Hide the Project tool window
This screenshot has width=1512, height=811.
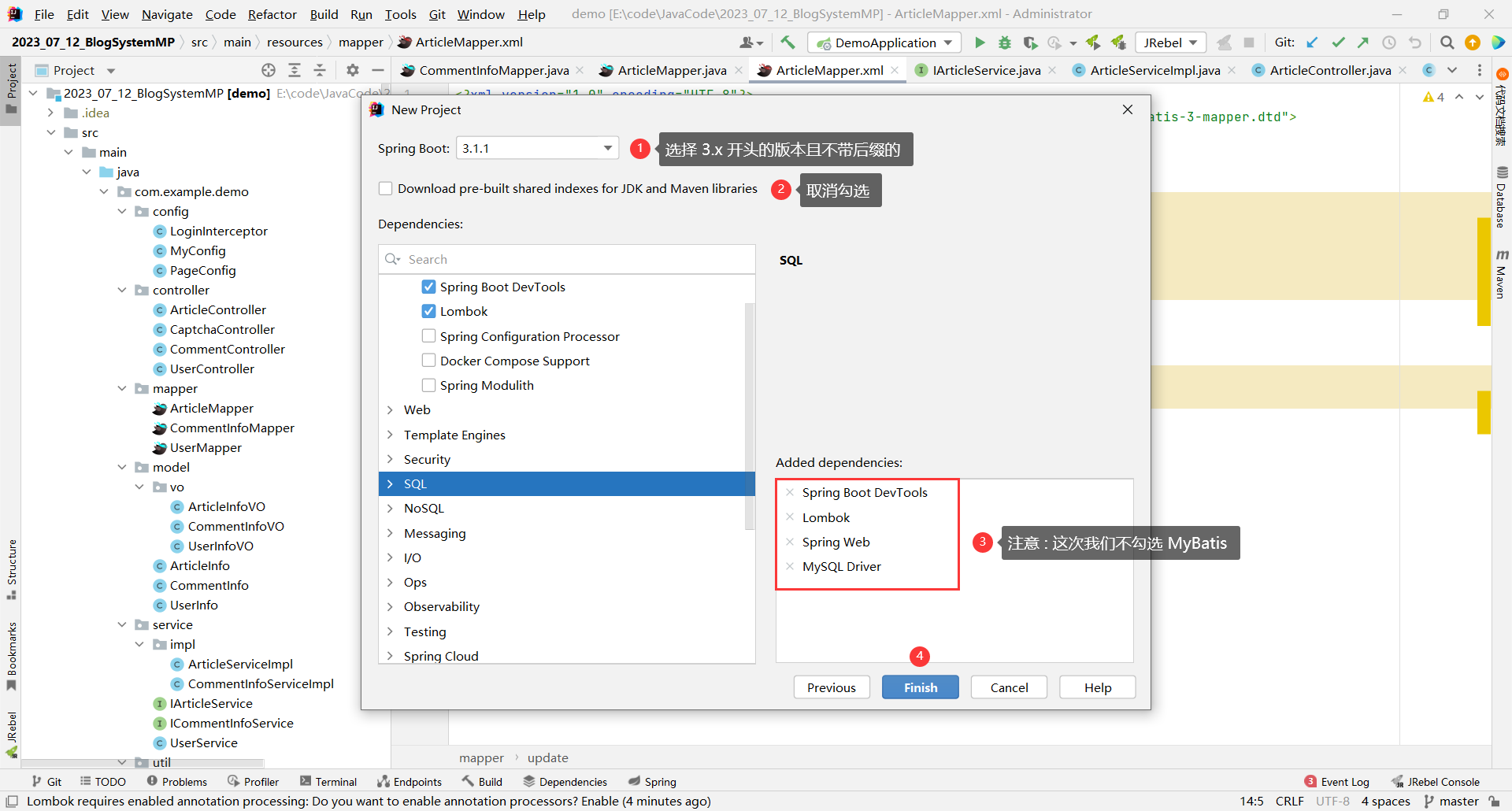(x=378, y=70)
